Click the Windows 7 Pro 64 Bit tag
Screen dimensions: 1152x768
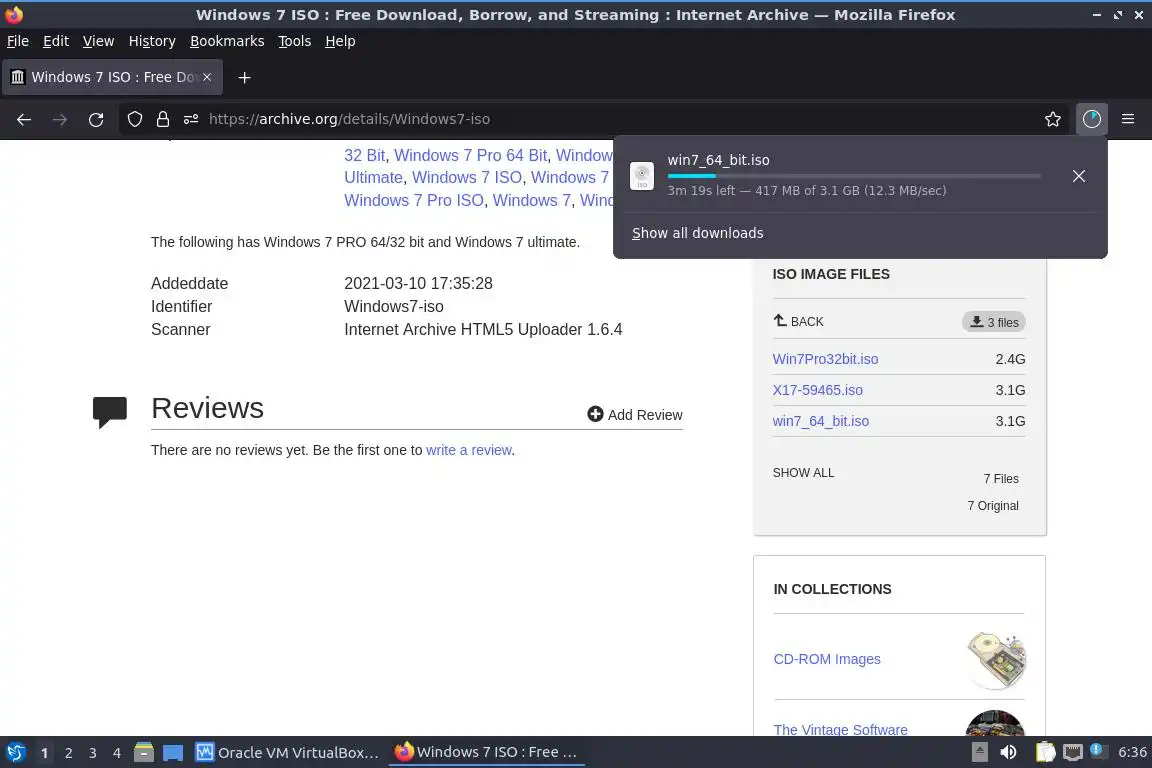(470, 156)
